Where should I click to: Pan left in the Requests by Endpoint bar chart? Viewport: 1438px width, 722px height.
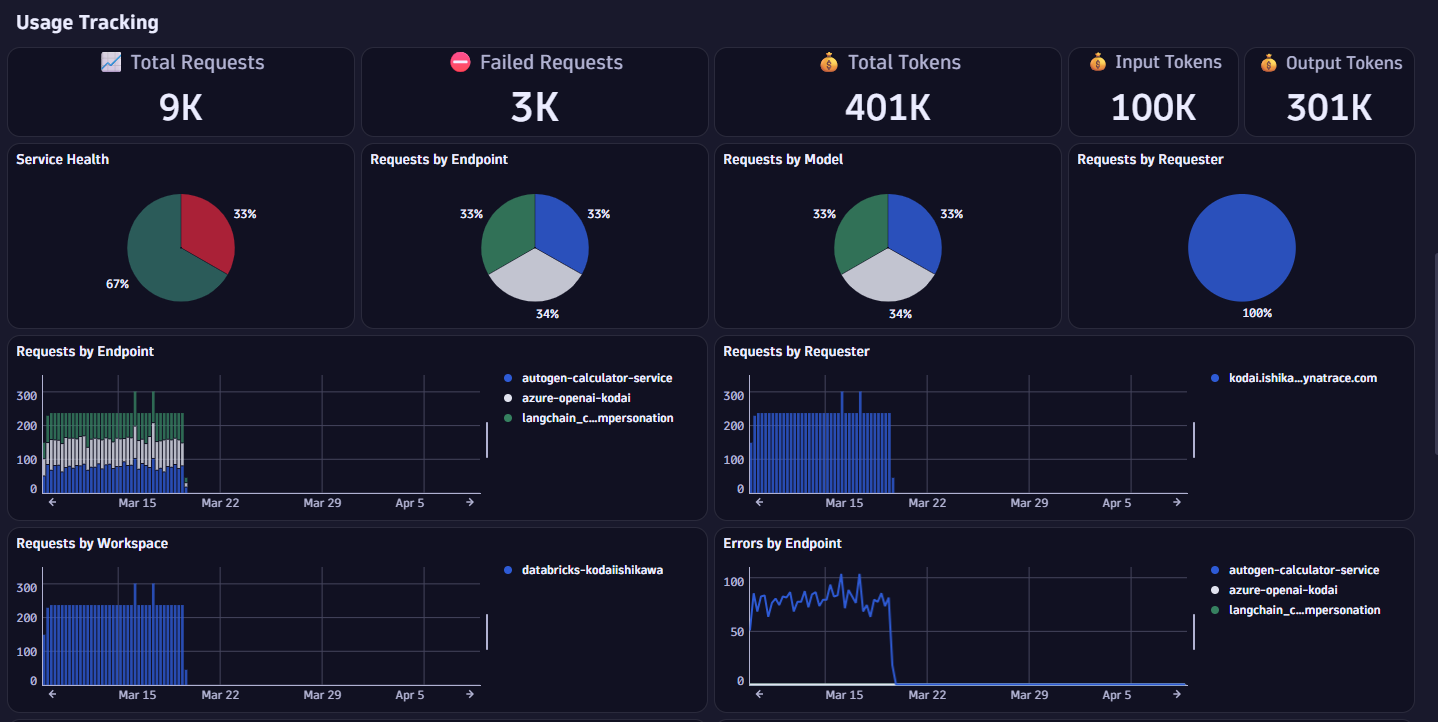52,502
